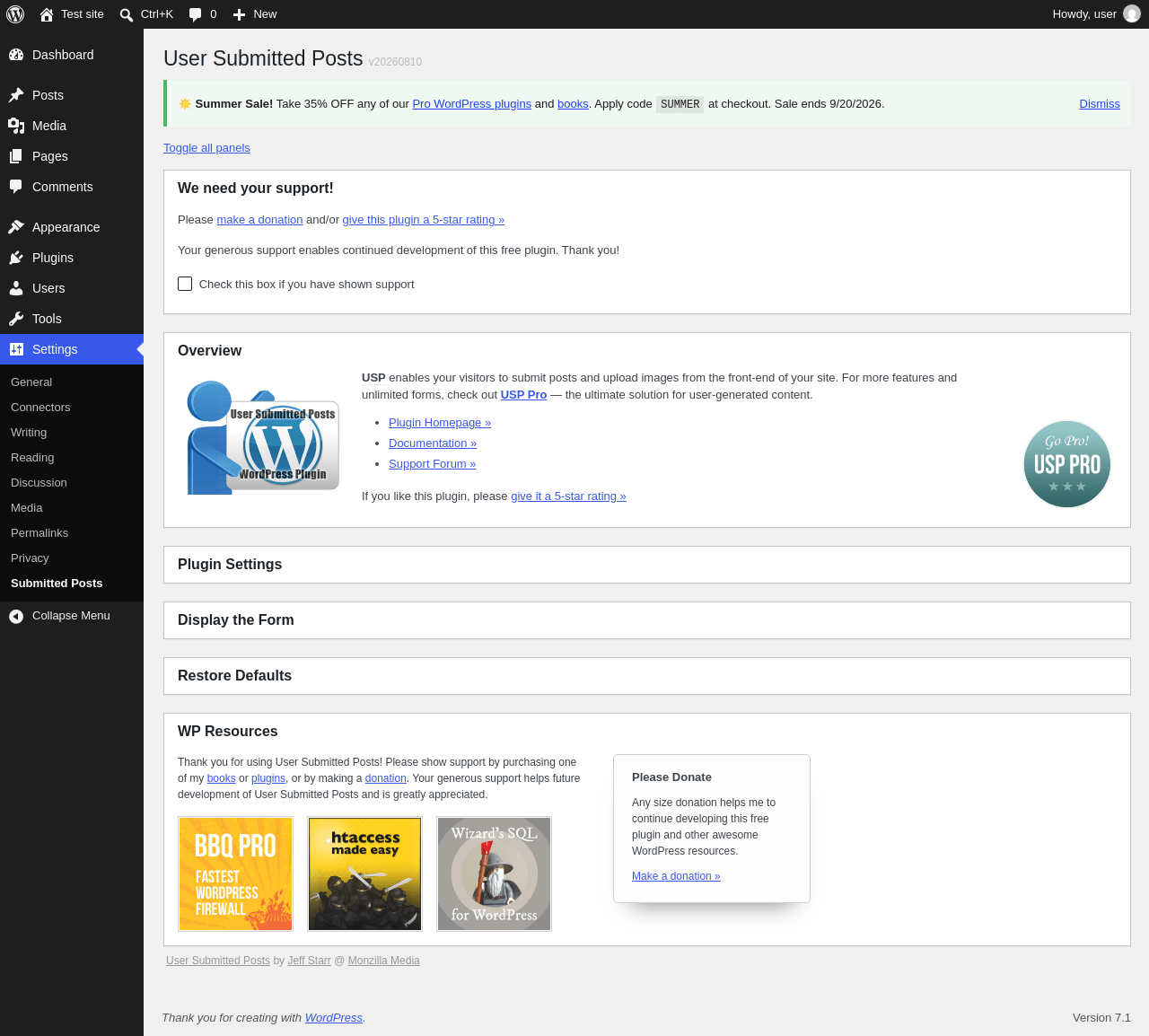This screenshot has width=1149, height=1036.
Task: Click the Pages icon in sidebar
Action: [16, 156]
